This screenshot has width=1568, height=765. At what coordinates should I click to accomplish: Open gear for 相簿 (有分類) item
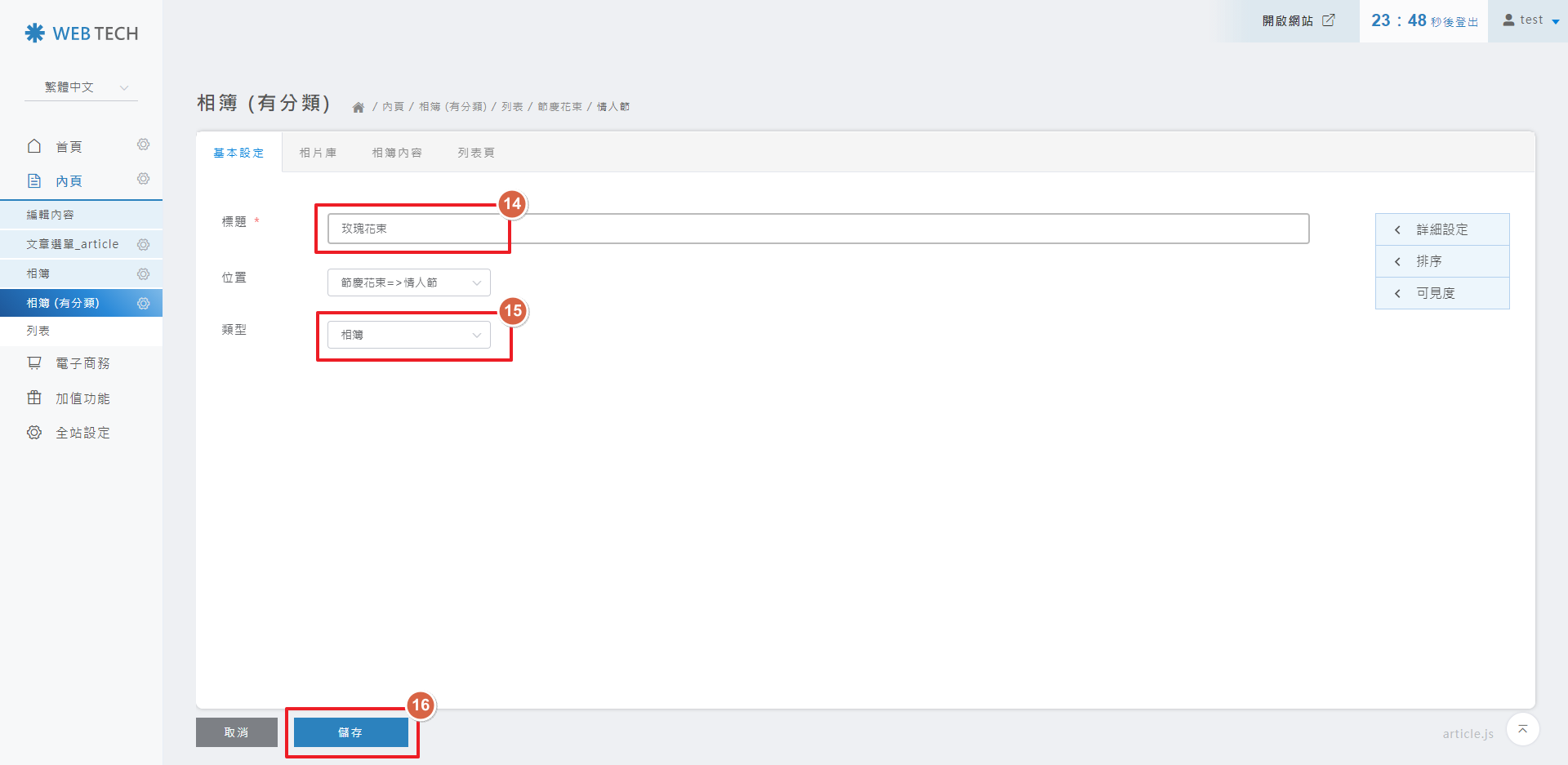pyautogui.click(x=143, y=304)
